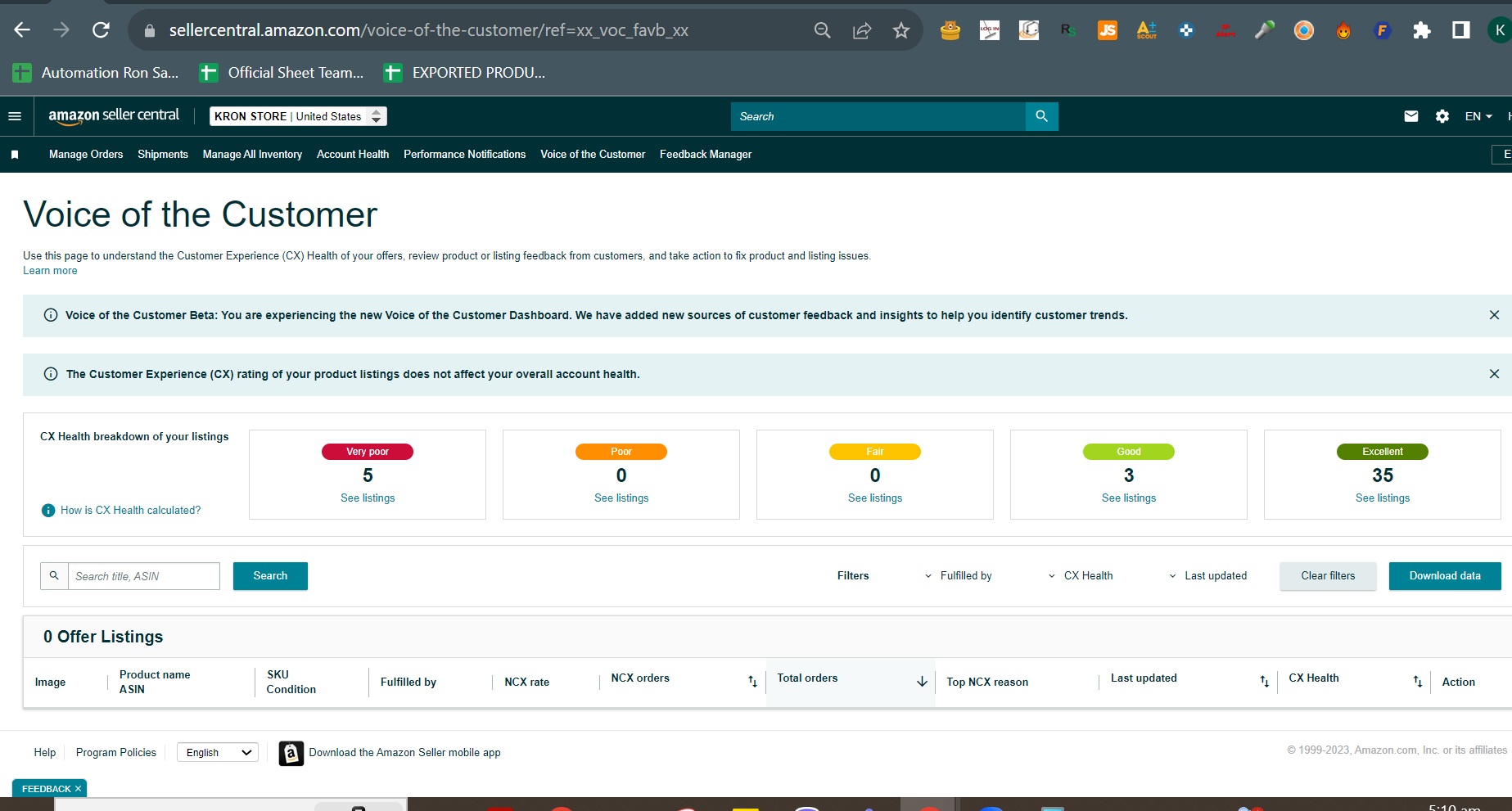The height and width of the screenshot is (811, 1512).
Task: Open the bear extension icon
Action: [950, 30]
